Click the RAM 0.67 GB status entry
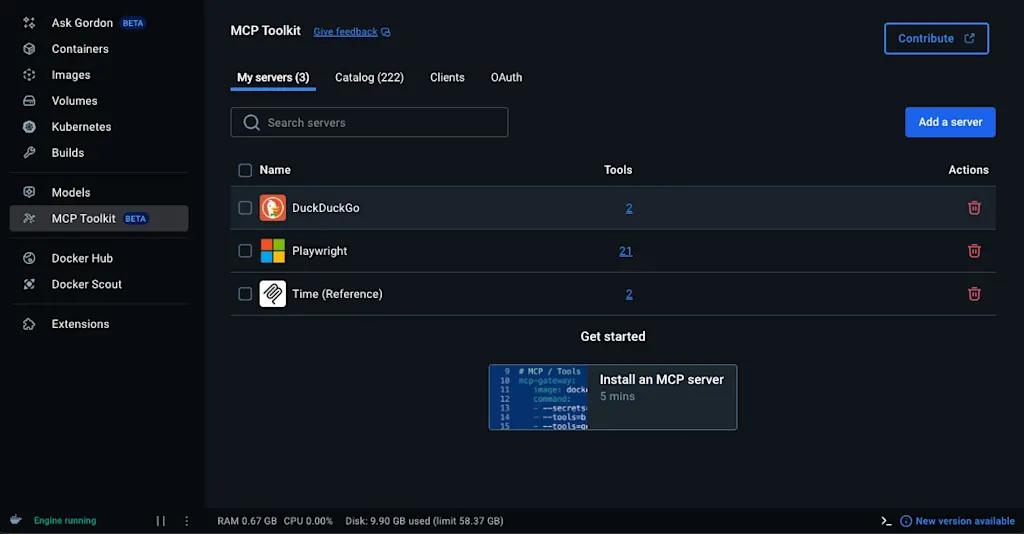Screen dimensions: 1024x534 (x=247, y=521)
